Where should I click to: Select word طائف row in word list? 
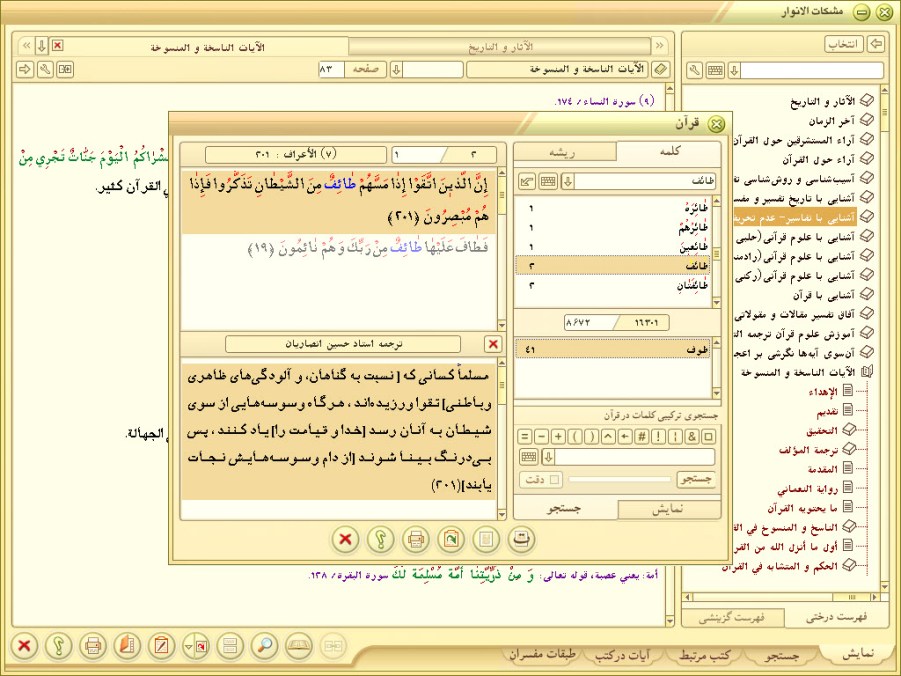(x=613, y=266)
